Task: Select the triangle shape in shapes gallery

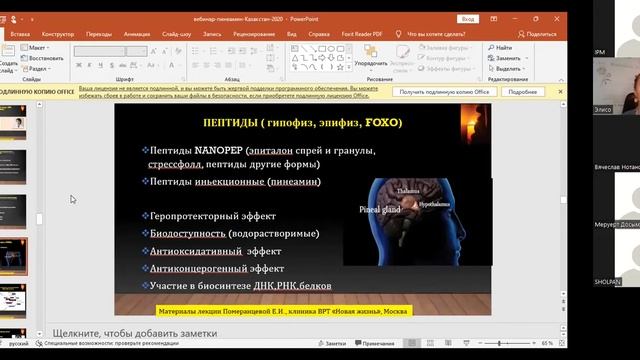Action: pos(295,58)
